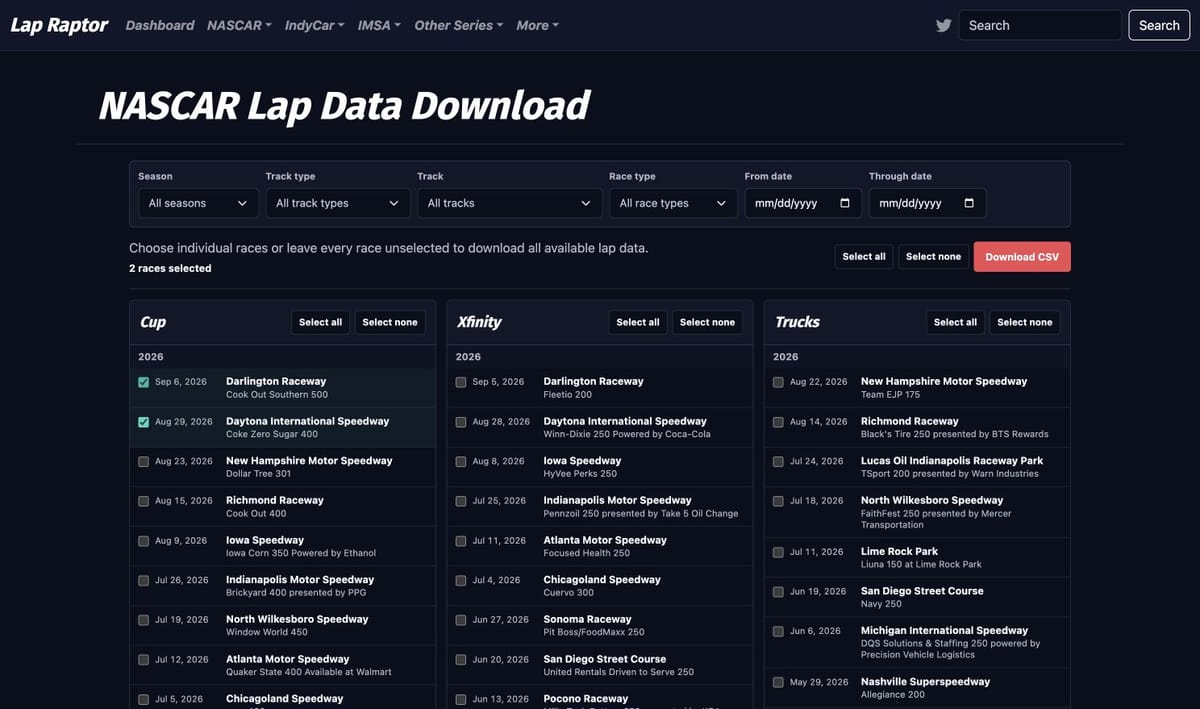Image resolution: width=1200 pixels, height=709 pixels.
Task: Open calendar picker in Through date field
Action: [969, 203]
